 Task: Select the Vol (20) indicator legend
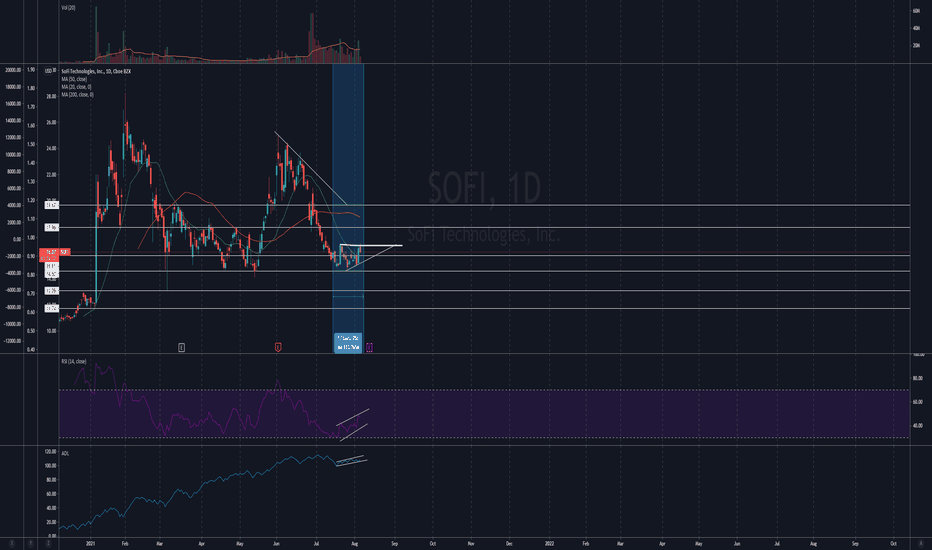pyautogui.click(x=68, y=8)
